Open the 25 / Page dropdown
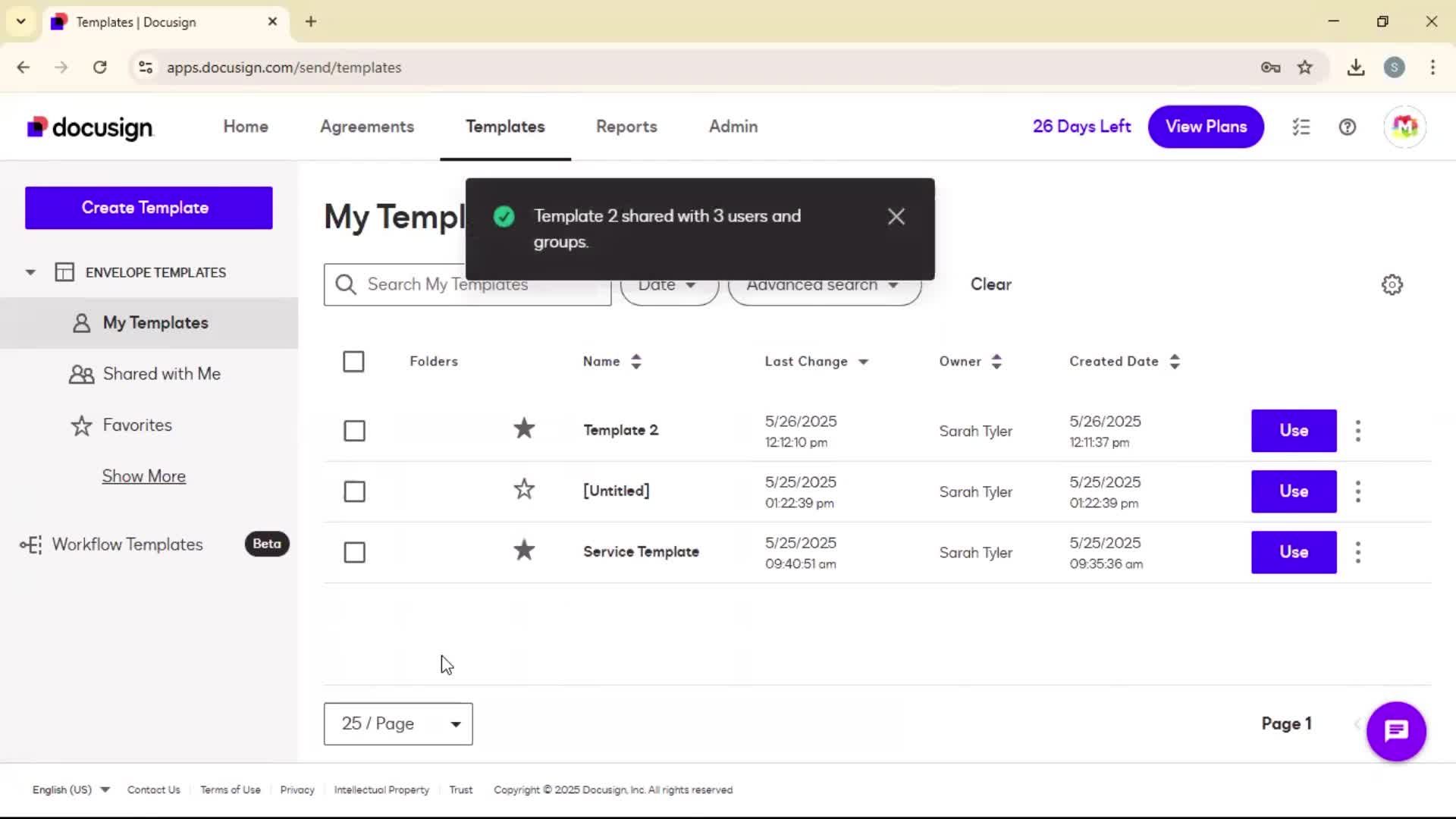This screenshot has height=819, width=1456. coord(398,723)
